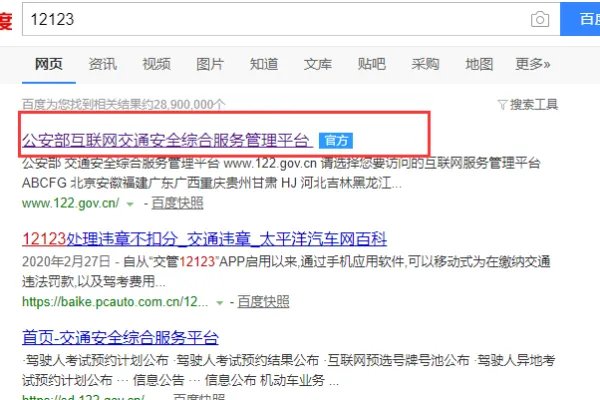Click the blue Baidu search button
Viewport: 600px width, 400px height.
click(x=580, y=19)
